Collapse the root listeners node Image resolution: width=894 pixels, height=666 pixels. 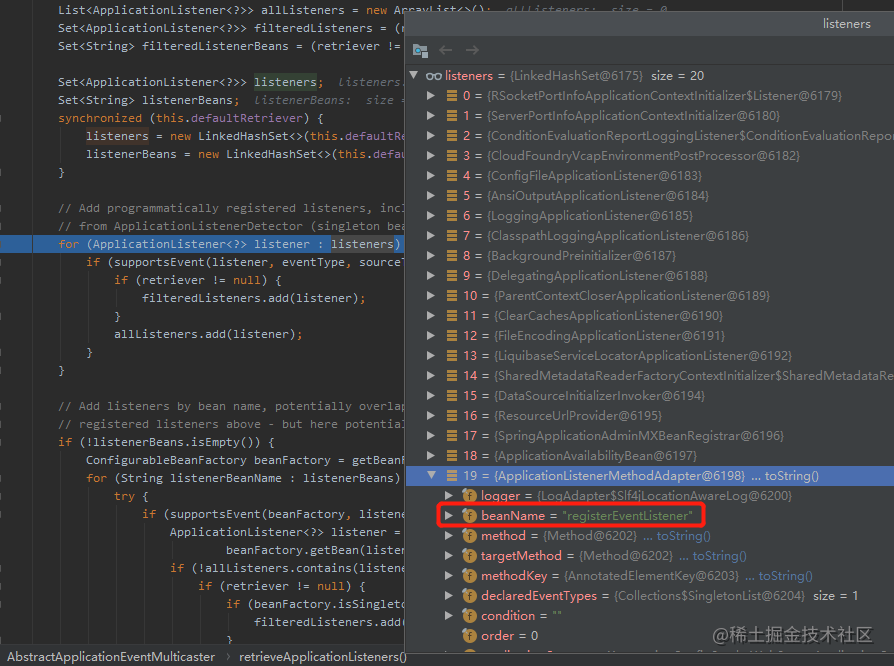[x=415, y=75]
